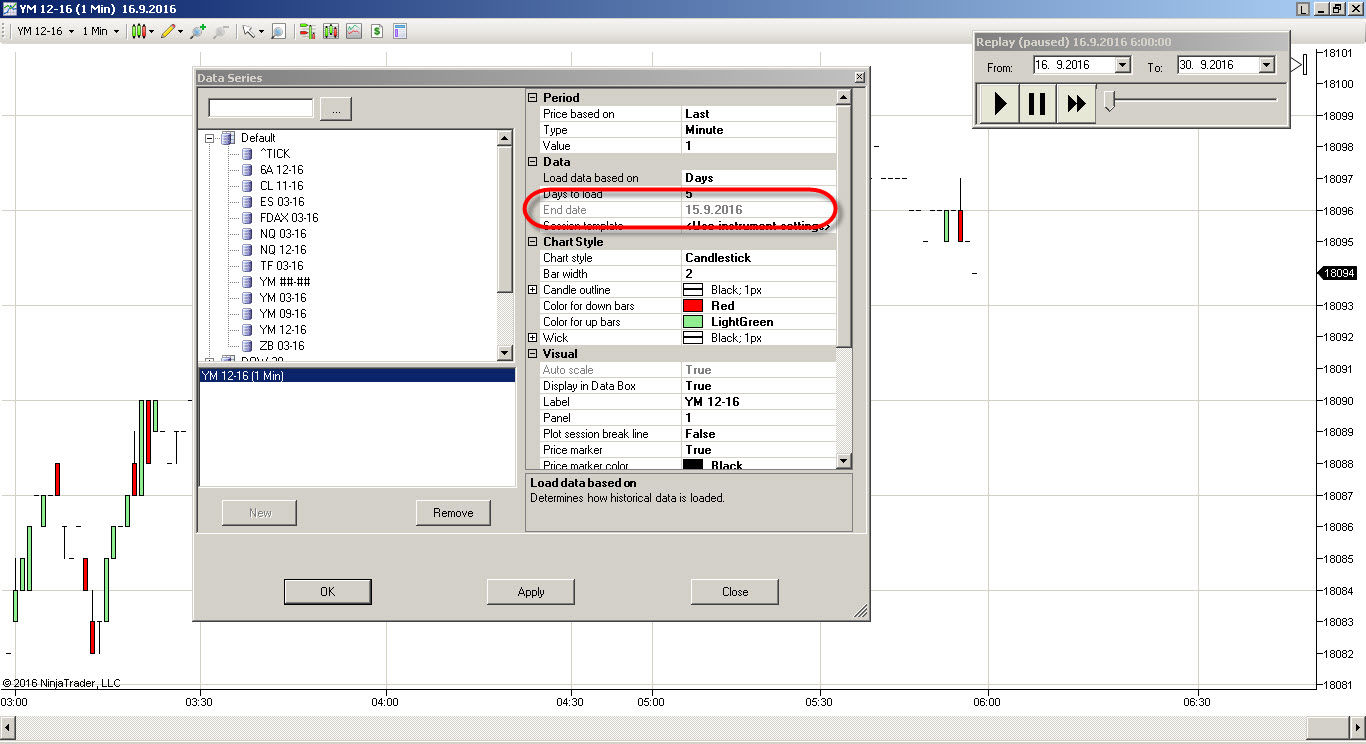Open the chart Properties window icon
The height and width of the screenshot is (744, 1366).
click(x=400, y=31)
